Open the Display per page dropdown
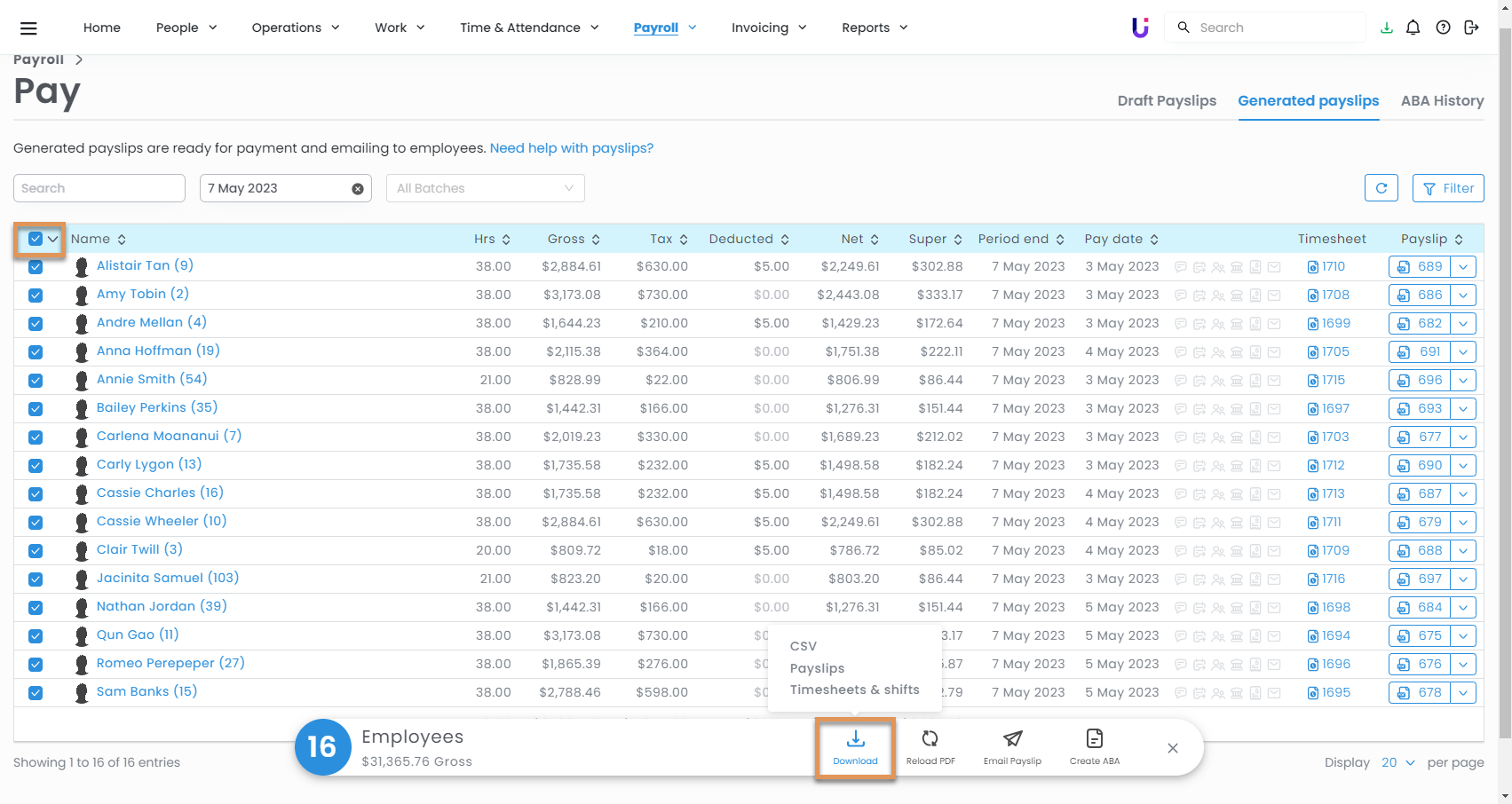The width and height of the screenshot is (1512, 804). 1397,762
